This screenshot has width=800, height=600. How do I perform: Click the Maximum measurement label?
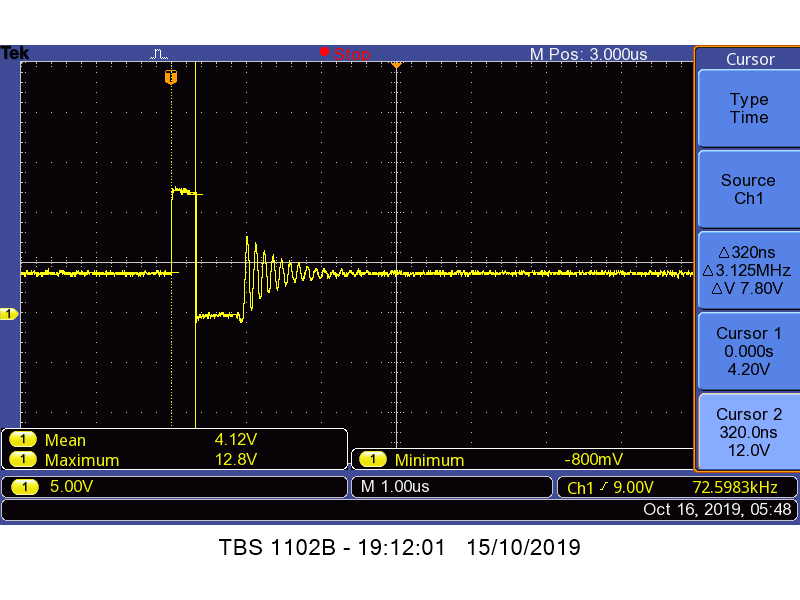tap(82, 460)
